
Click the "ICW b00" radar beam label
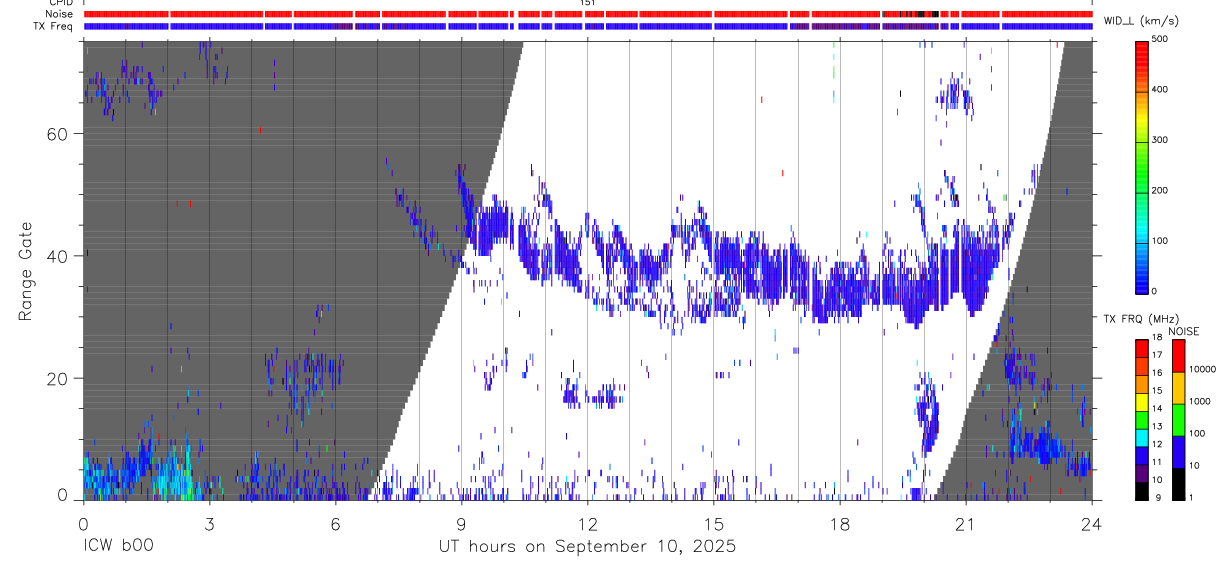[x=118, y=547]
